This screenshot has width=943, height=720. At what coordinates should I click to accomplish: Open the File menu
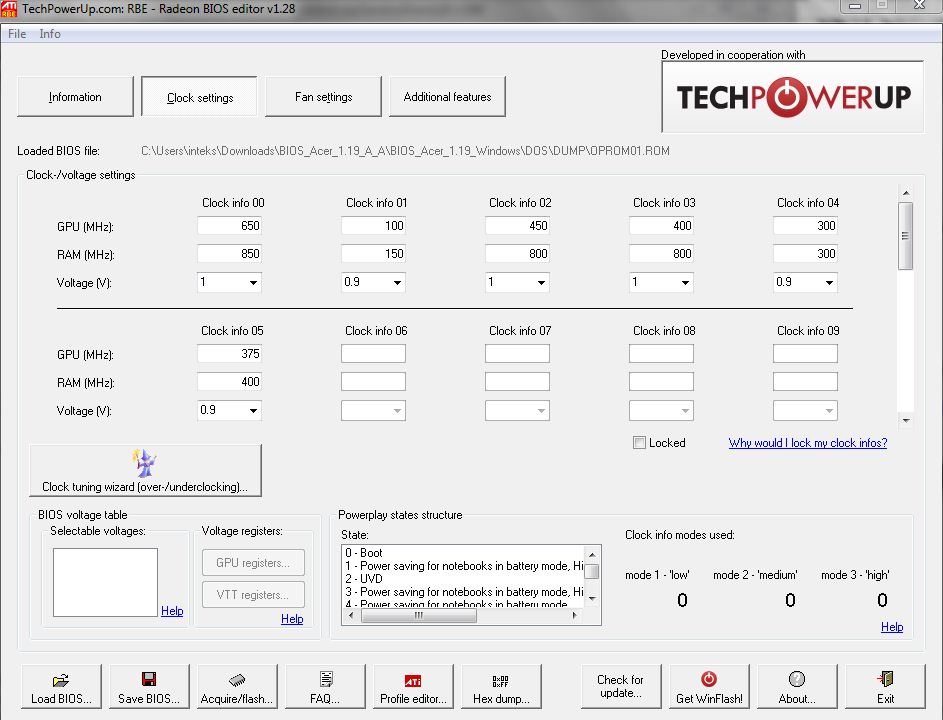pyautogui.click(x=17, y=34)
